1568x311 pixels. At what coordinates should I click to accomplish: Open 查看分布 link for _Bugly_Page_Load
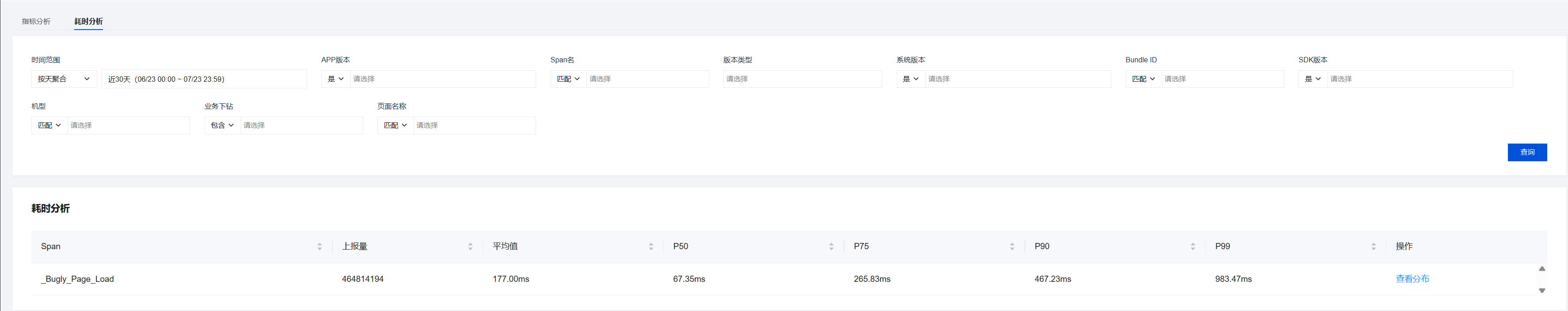point(1412,279)
